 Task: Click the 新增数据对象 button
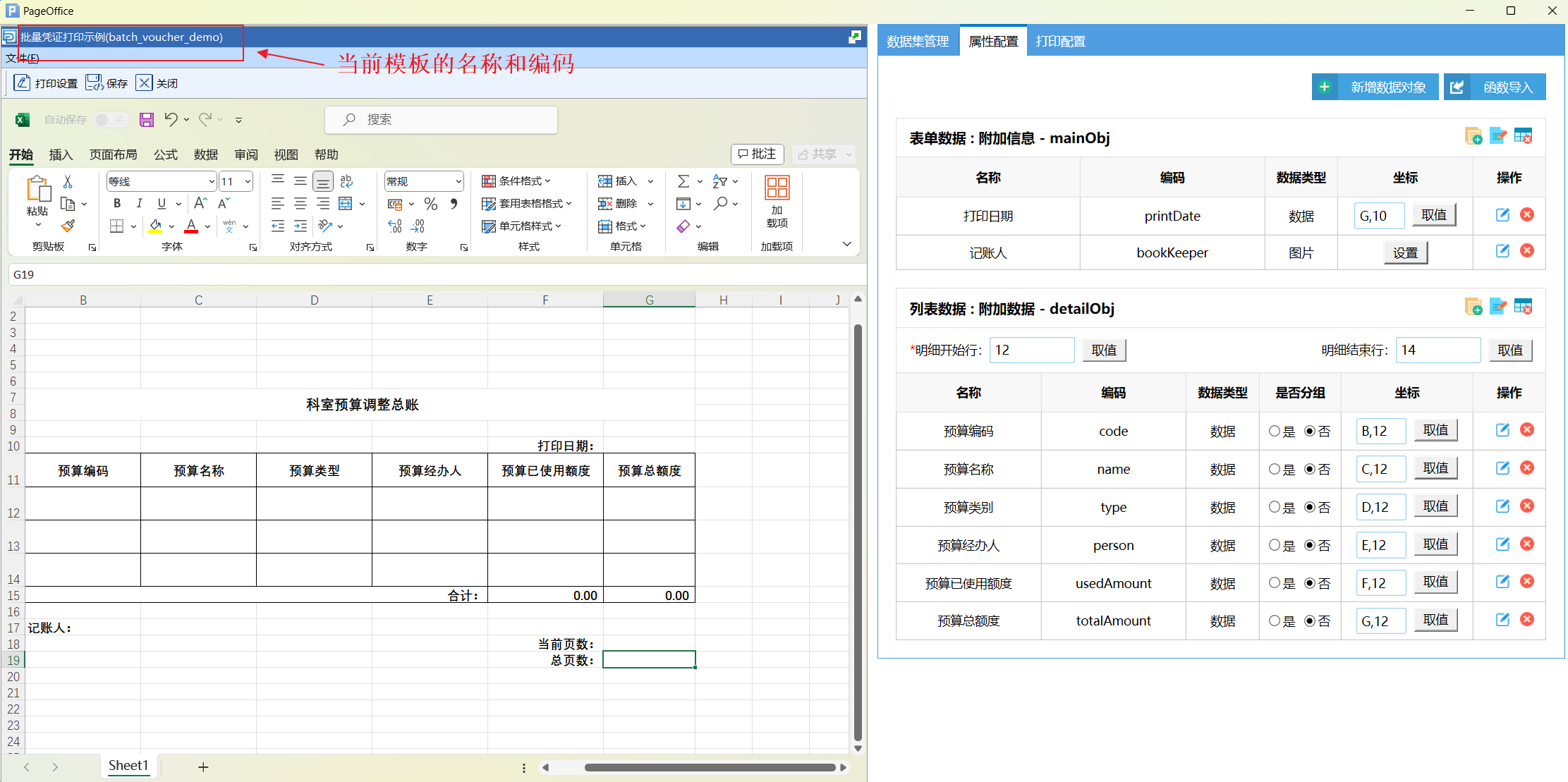[1375, 87]
